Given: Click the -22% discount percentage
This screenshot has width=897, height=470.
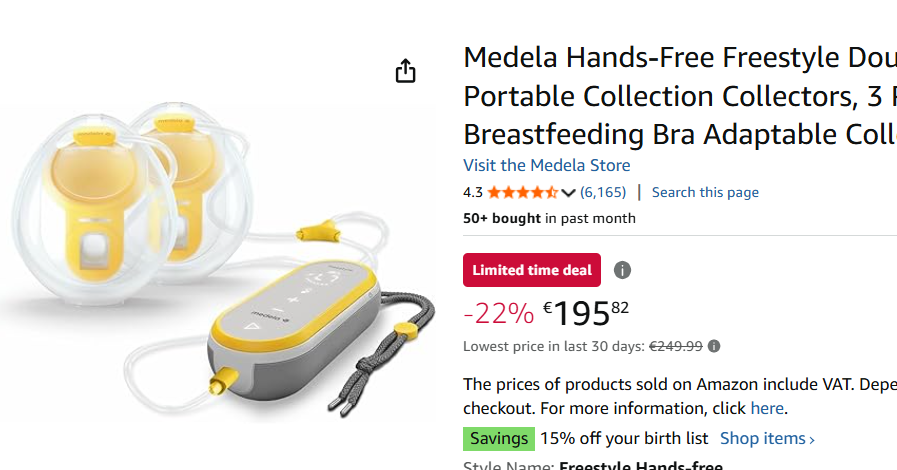Looking at the screenshot, I should pyautogui.click(x=498, y=314).
